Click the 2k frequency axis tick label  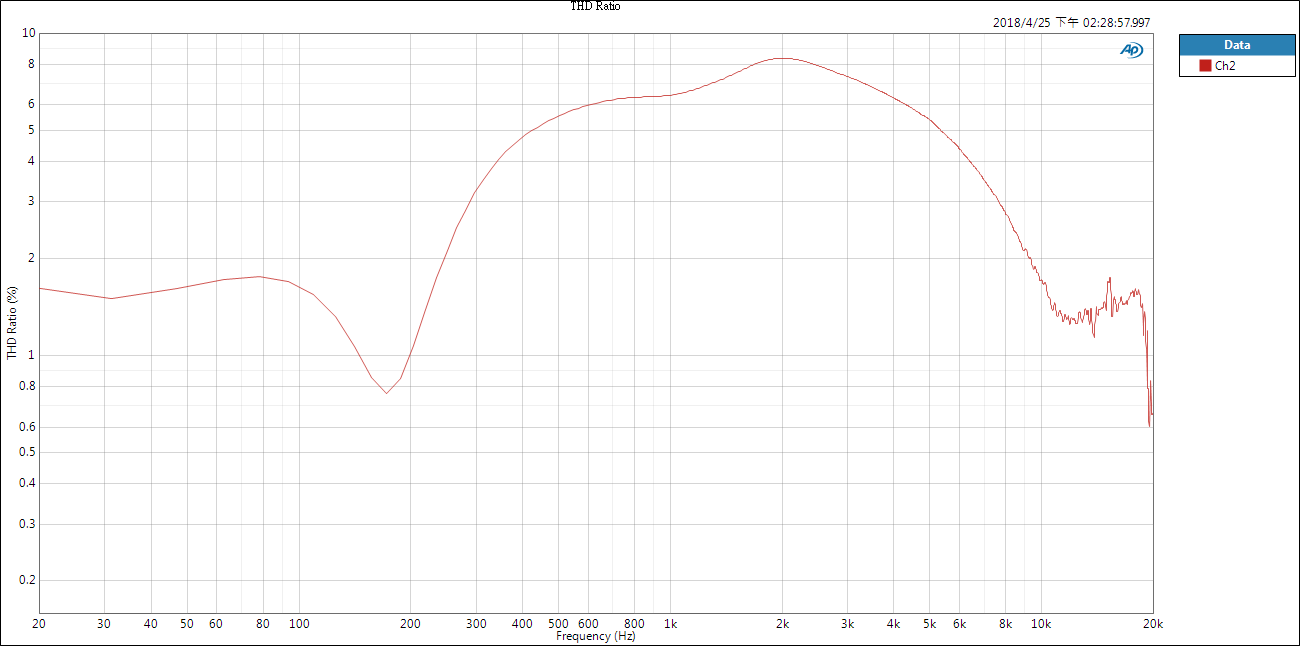pos(783,624)
